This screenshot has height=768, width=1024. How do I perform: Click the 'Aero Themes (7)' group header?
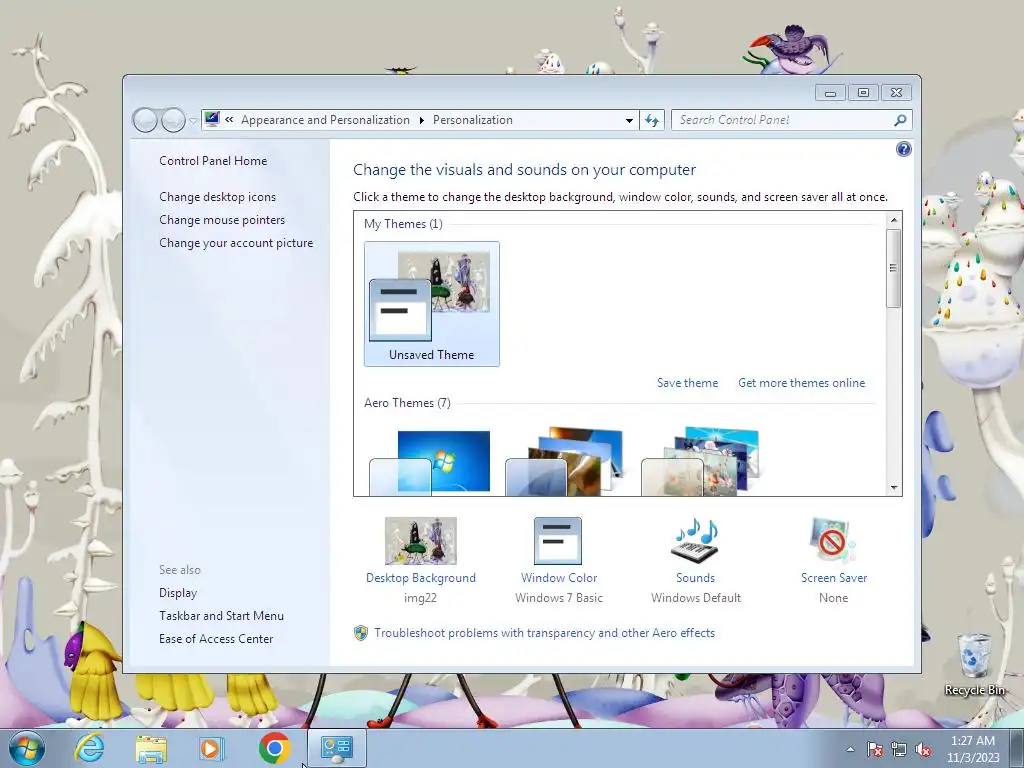tap(407, 402)
